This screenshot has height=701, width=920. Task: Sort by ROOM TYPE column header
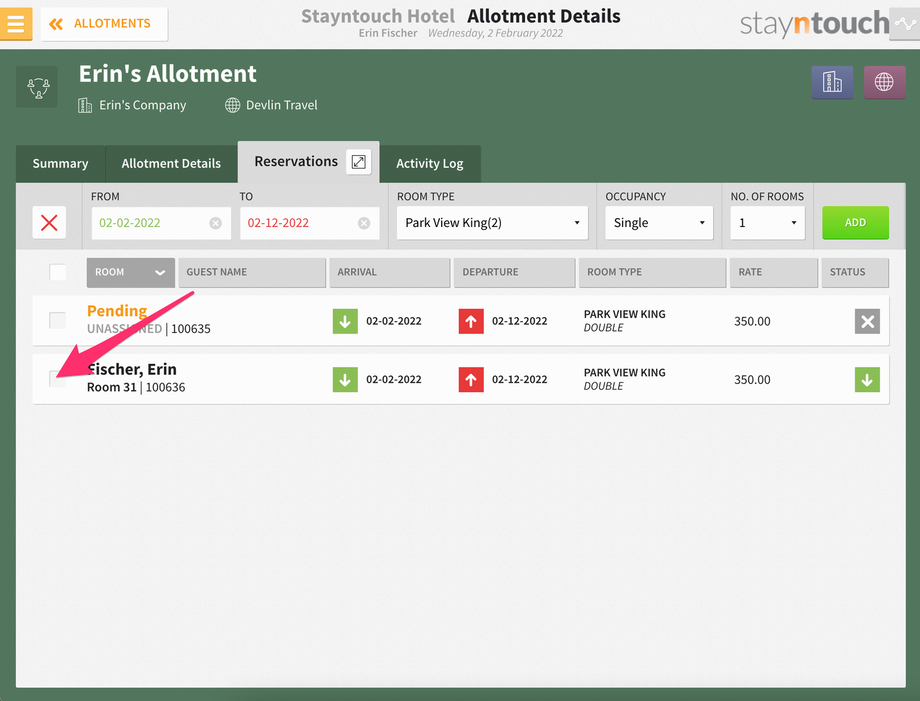click(x=652, y=273)
